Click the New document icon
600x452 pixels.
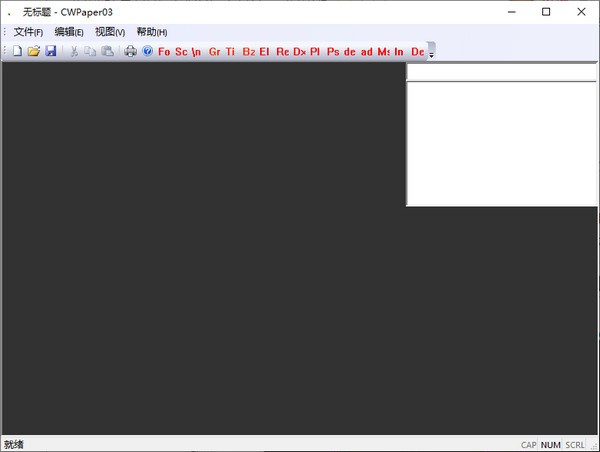[x=17, y=51]
